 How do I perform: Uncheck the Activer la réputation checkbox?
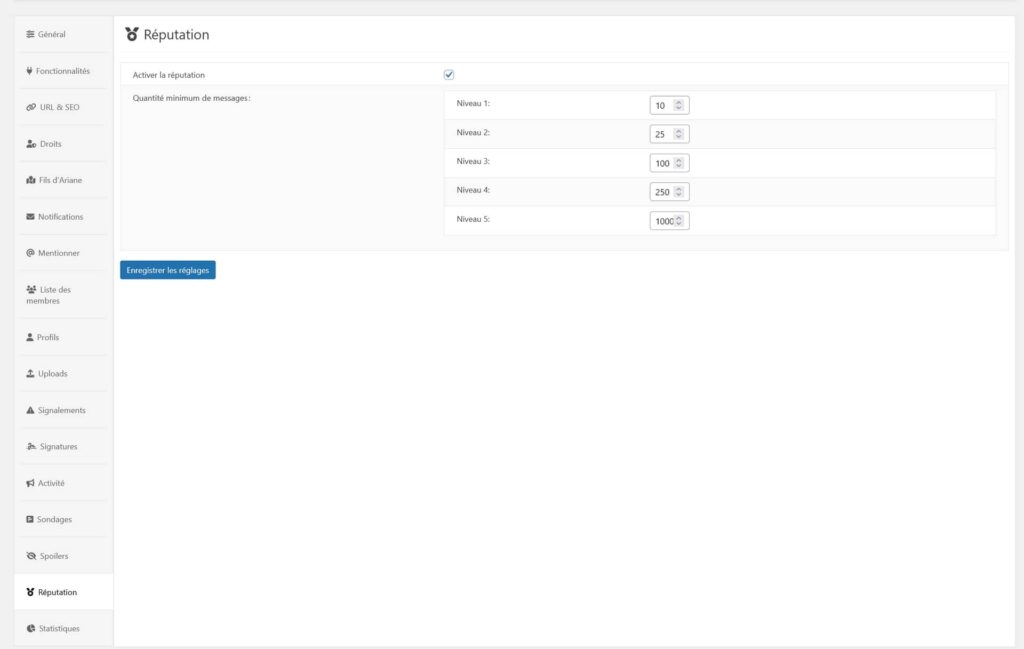pyautogui.click(x=449, y=75)
